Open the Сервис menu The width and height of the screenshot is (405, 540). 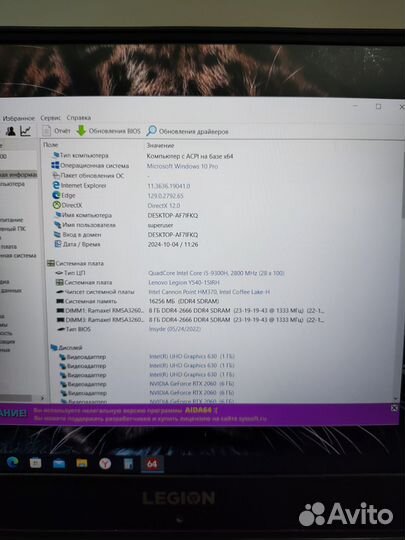(x=50, y=118)
